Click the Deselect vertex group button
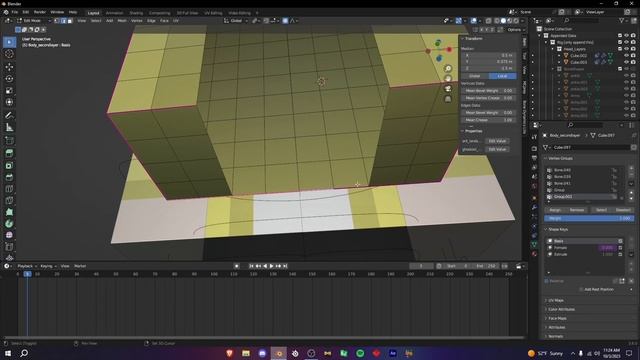 click(x=623, y=210)
